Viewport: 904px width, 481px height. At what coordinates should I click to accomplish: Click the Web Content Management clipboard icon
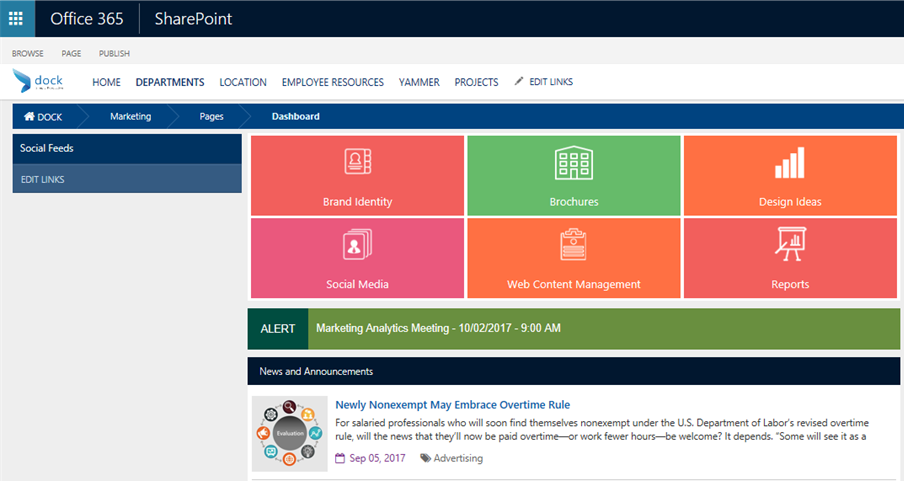(573, 245)
